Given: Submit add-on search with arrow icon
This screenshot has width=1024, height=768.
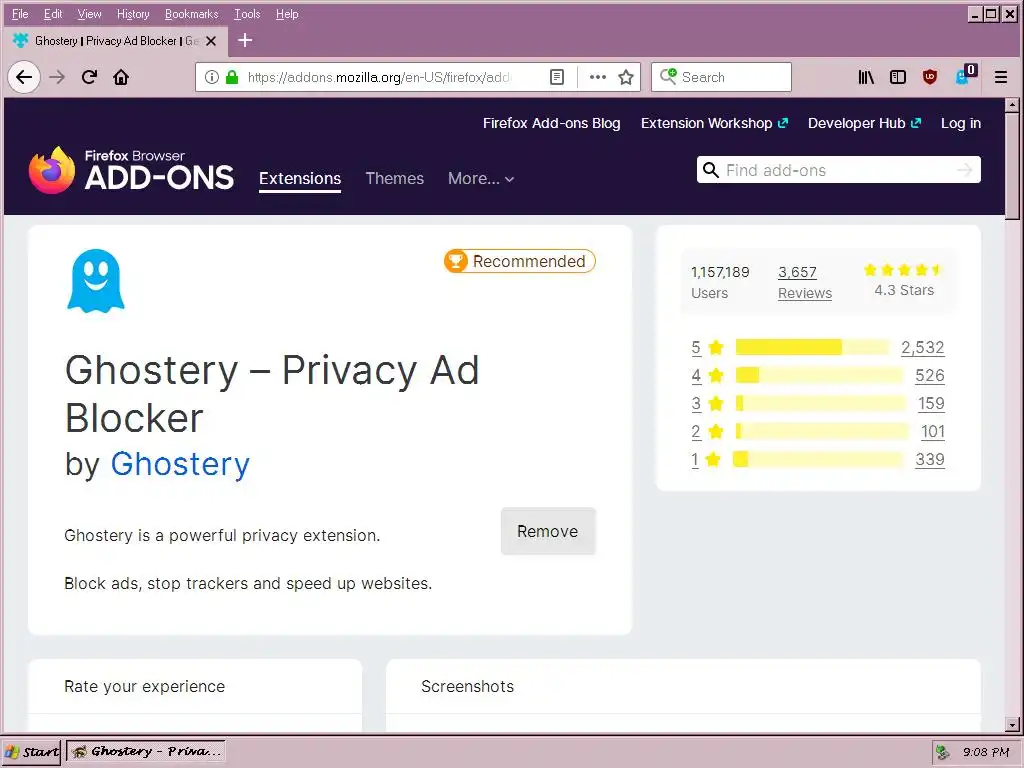Looking at the screenshot, I should (965, 170).
